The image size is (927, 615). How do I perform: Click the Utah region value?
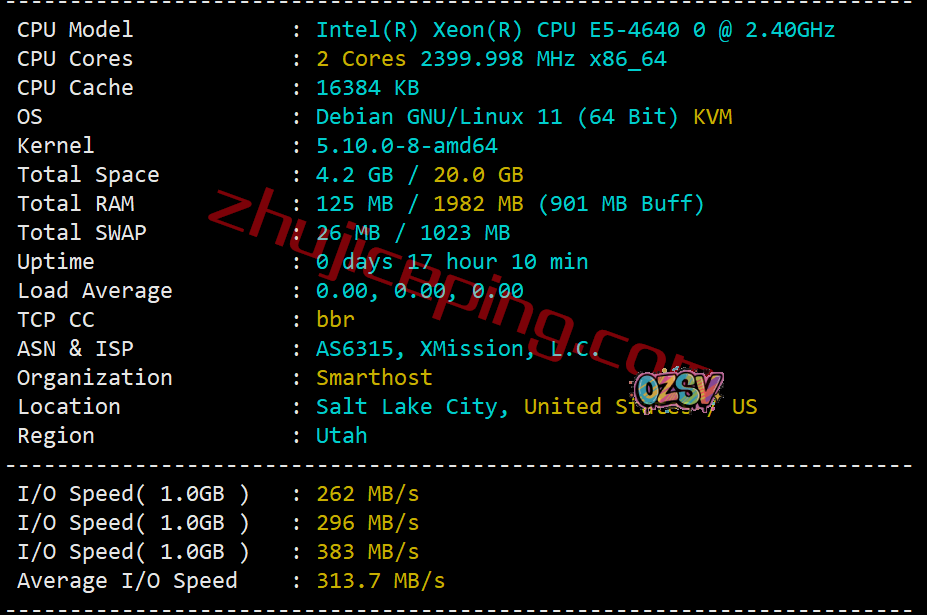[342, 436]
